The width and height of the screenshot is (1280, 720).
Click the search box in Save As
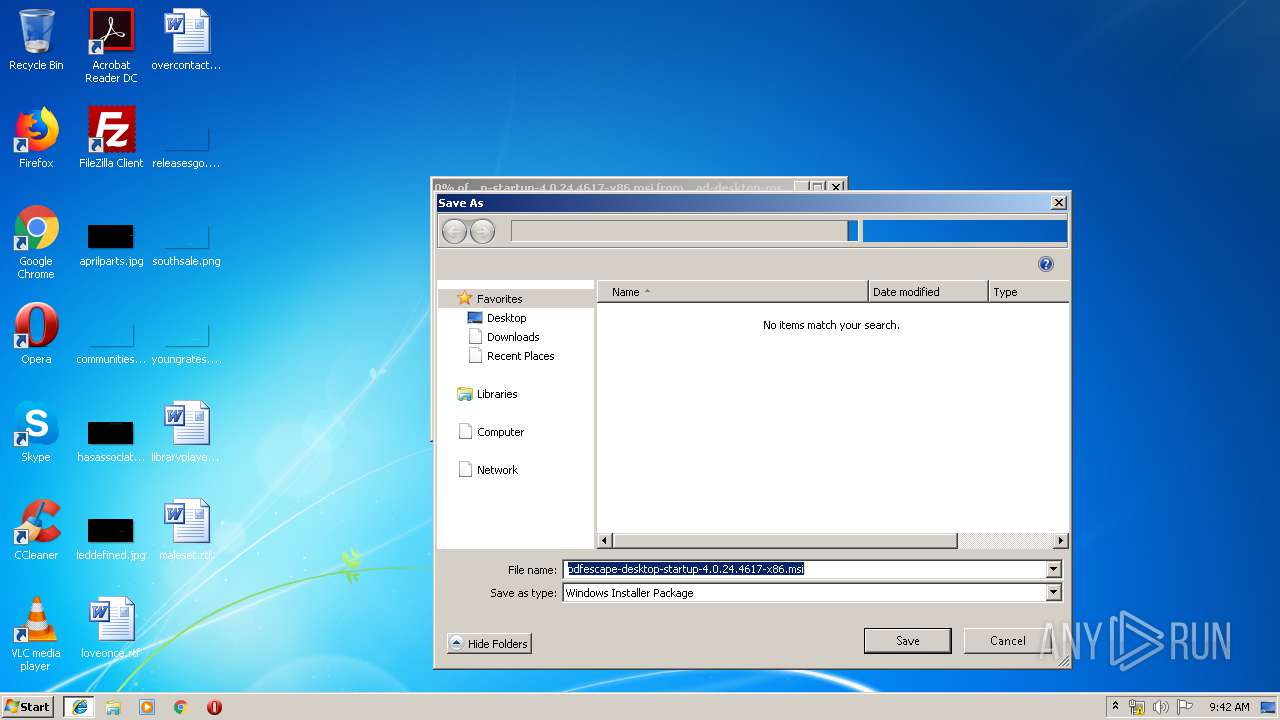[x=964, y=232]
